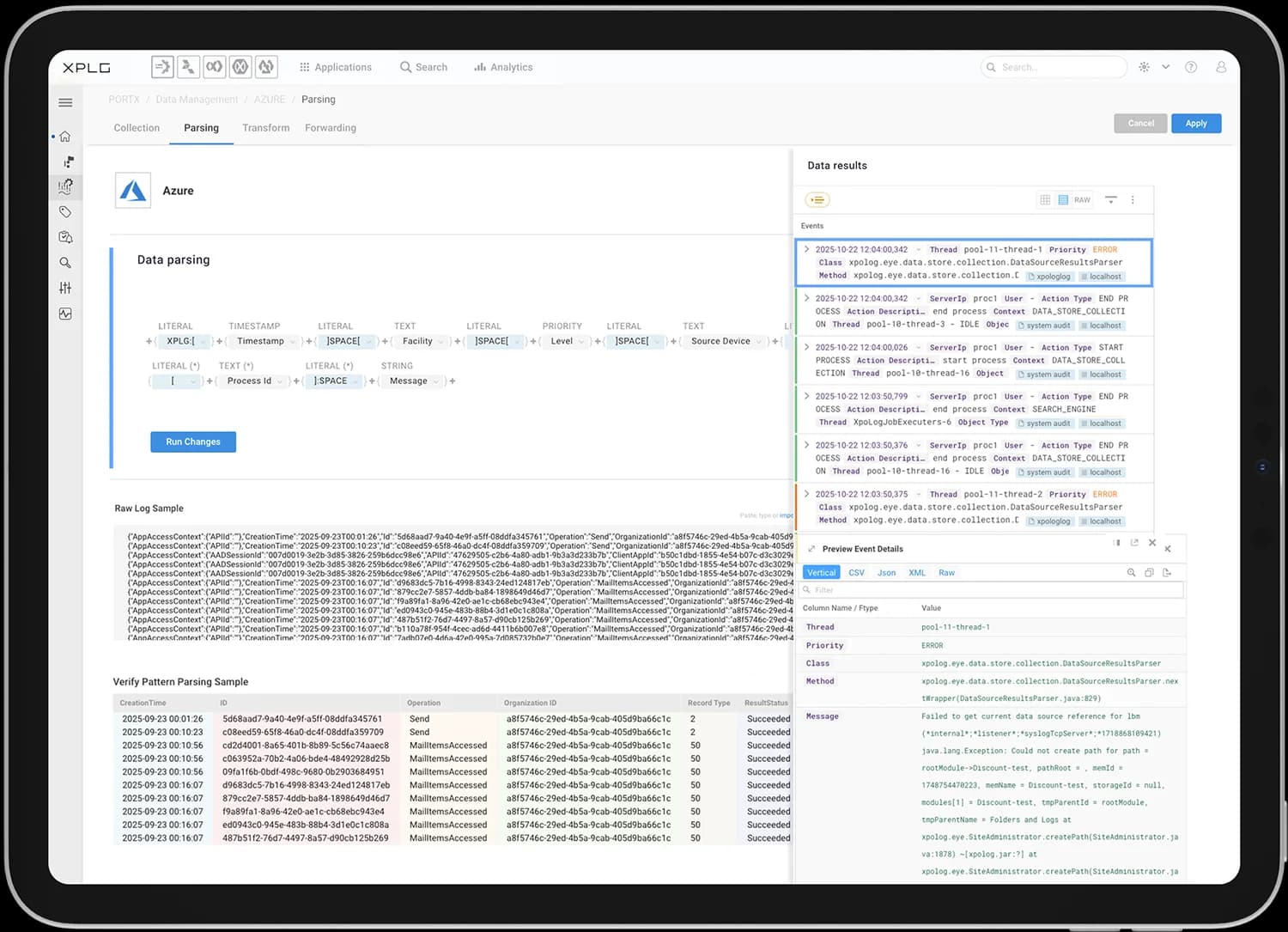Switch to the Transform tab
Screen dimensions: 1288x932
(265, 128)
